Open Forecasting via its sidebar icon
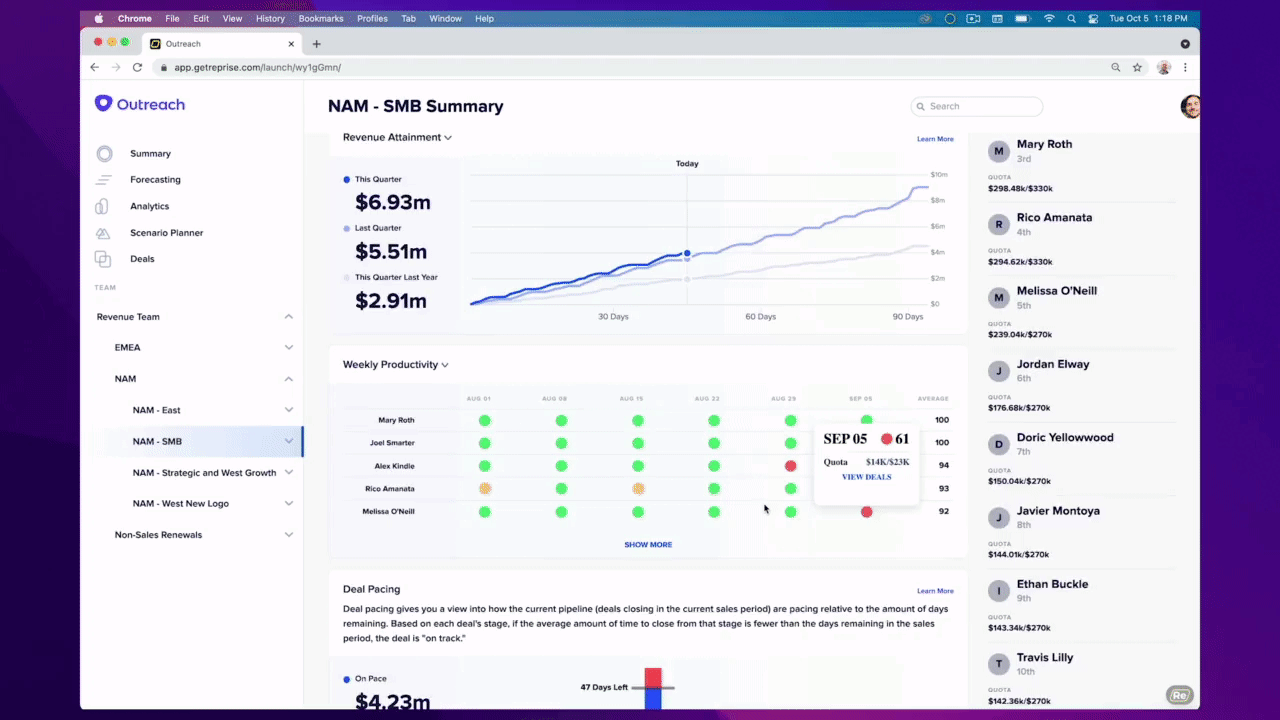Image resolution: width=1280 pixels, height=720 pixels. click(x=104, y=180)
